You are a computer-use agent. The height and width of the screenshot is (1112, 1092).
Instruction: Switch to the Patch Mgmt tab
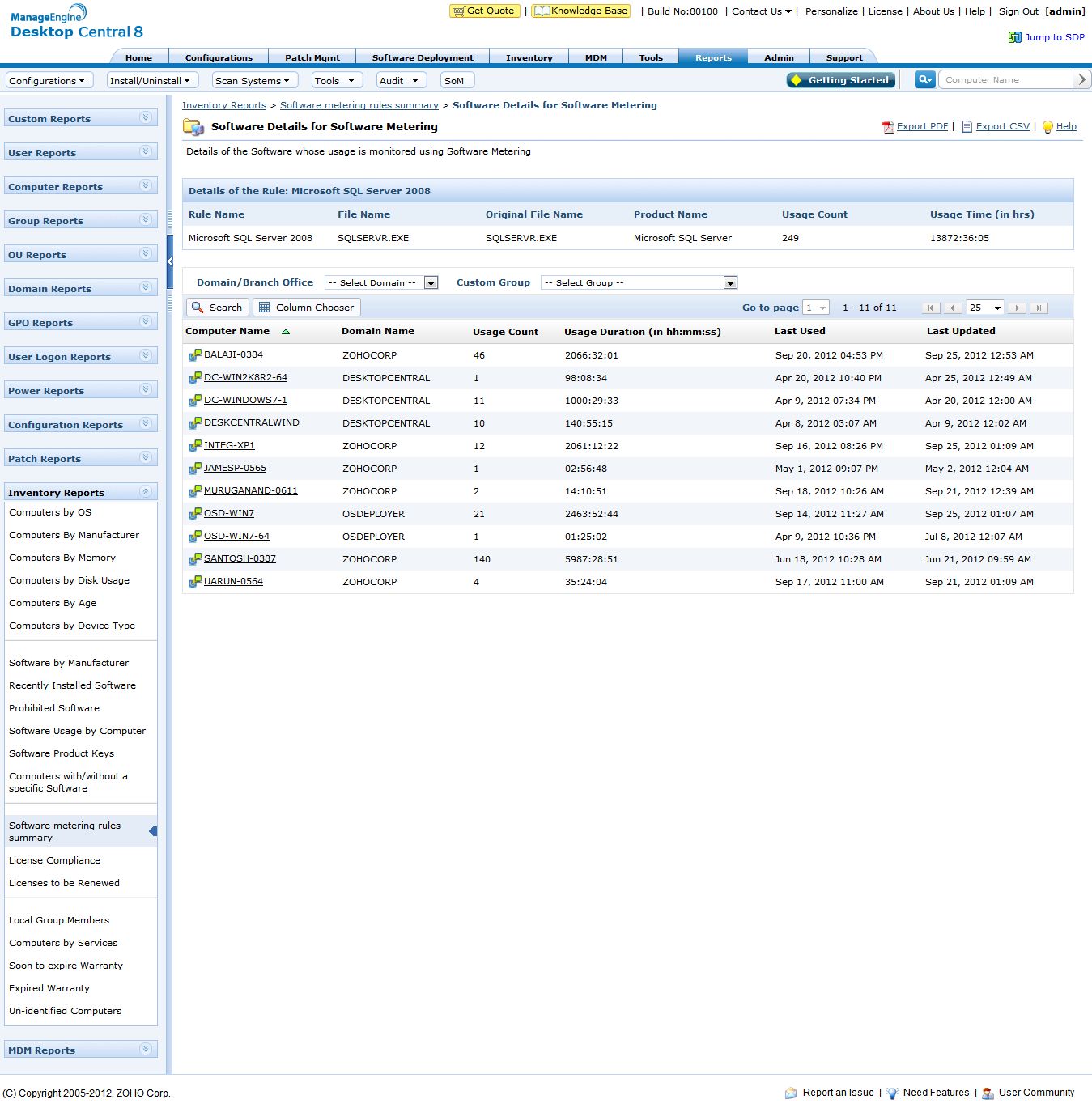pyautogui.click(x=312, y=57)
